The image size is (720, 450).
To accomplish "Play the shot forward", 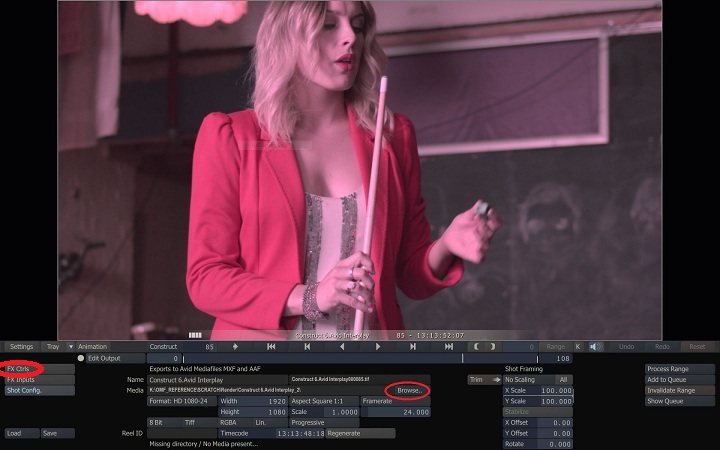I will tap(377, 347).
